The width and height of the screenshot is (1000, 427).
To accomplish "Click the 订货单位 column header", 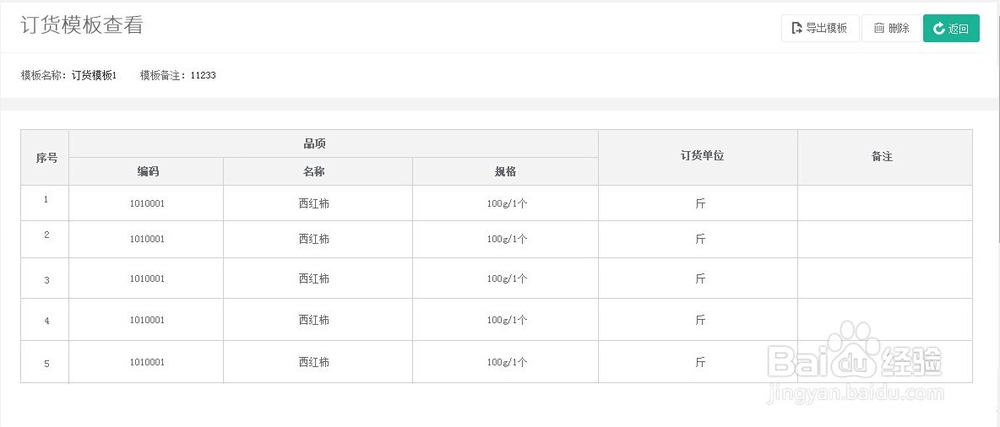I will coord(698,157).
